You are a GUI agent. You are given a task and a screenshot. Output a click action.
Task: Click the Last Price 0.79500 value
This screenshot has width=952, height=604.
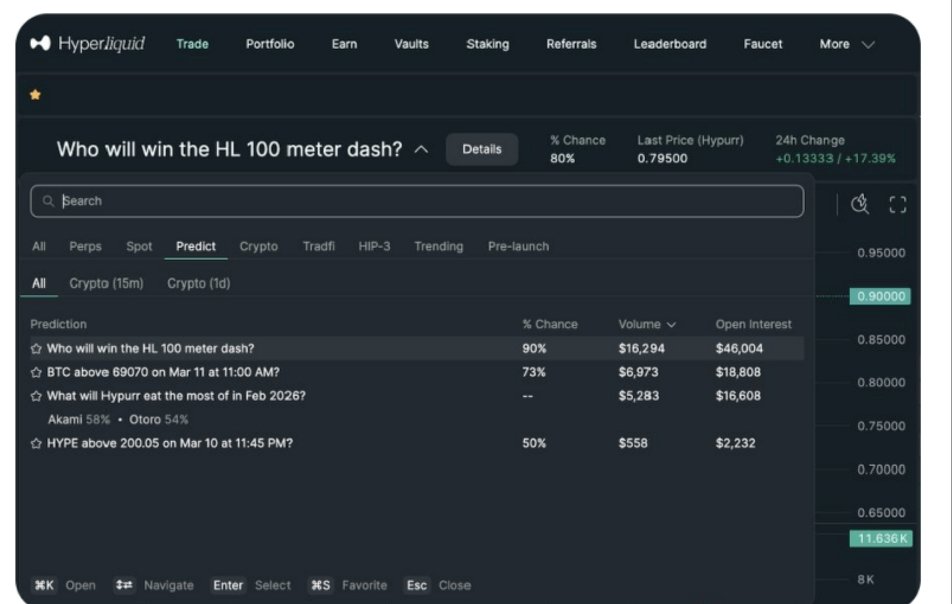click(x=662, y=158)
